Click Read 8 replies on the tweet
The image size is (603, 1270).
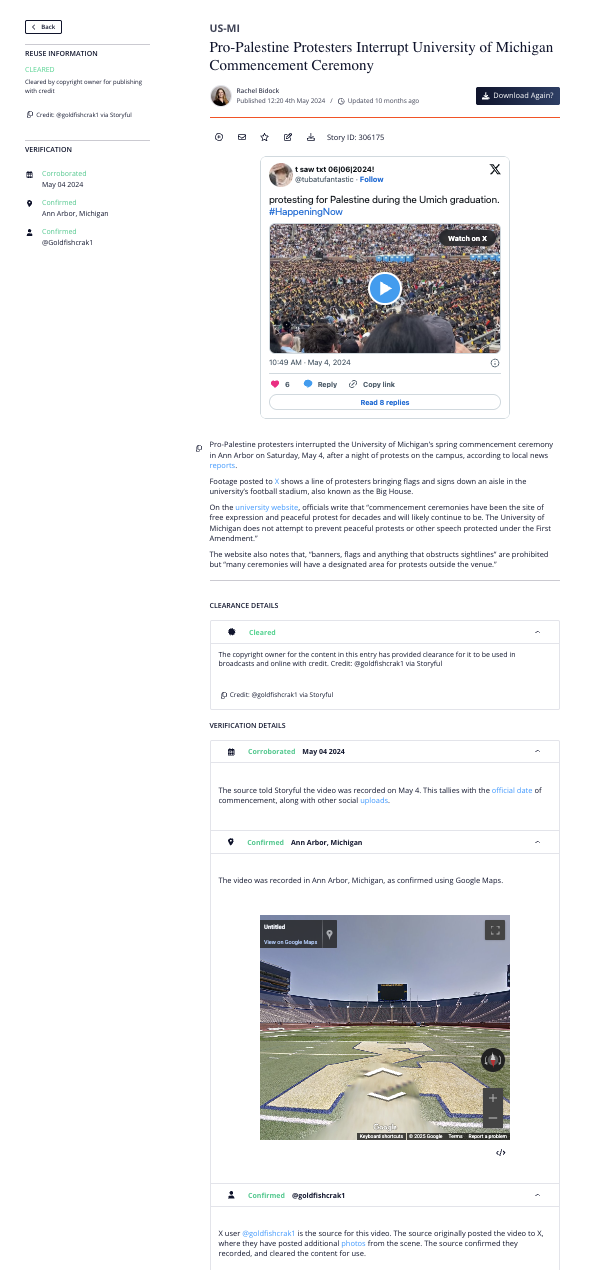click(385, 402)
